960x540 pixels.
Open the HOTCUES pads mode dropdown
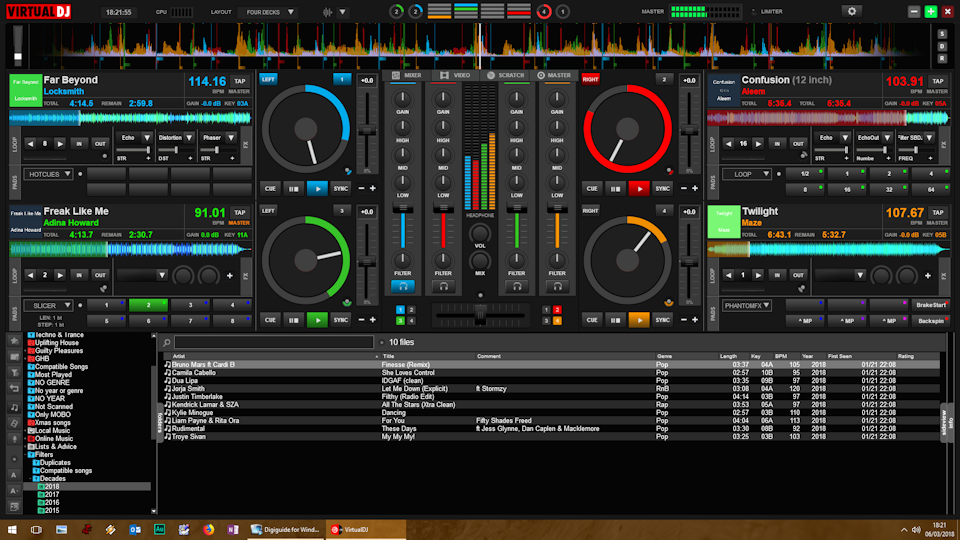[x=48, y=174]
